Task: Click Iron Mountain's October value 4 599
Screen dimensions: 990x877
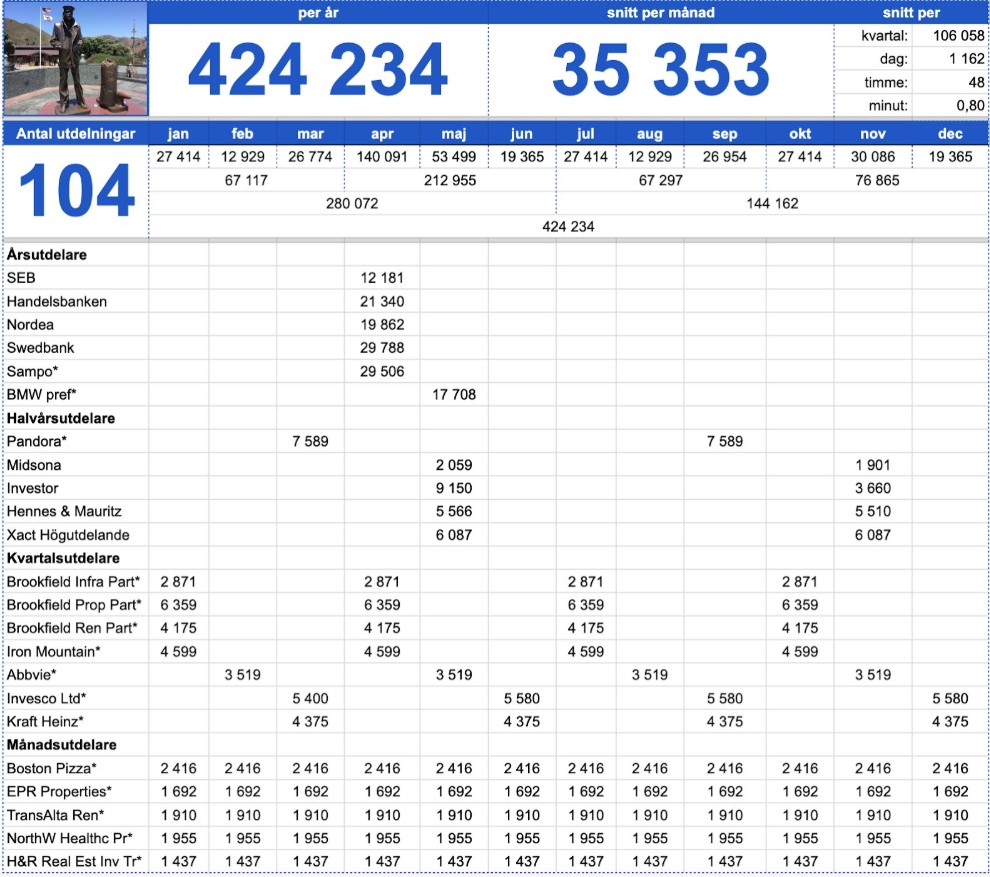Action: (799, 652)
